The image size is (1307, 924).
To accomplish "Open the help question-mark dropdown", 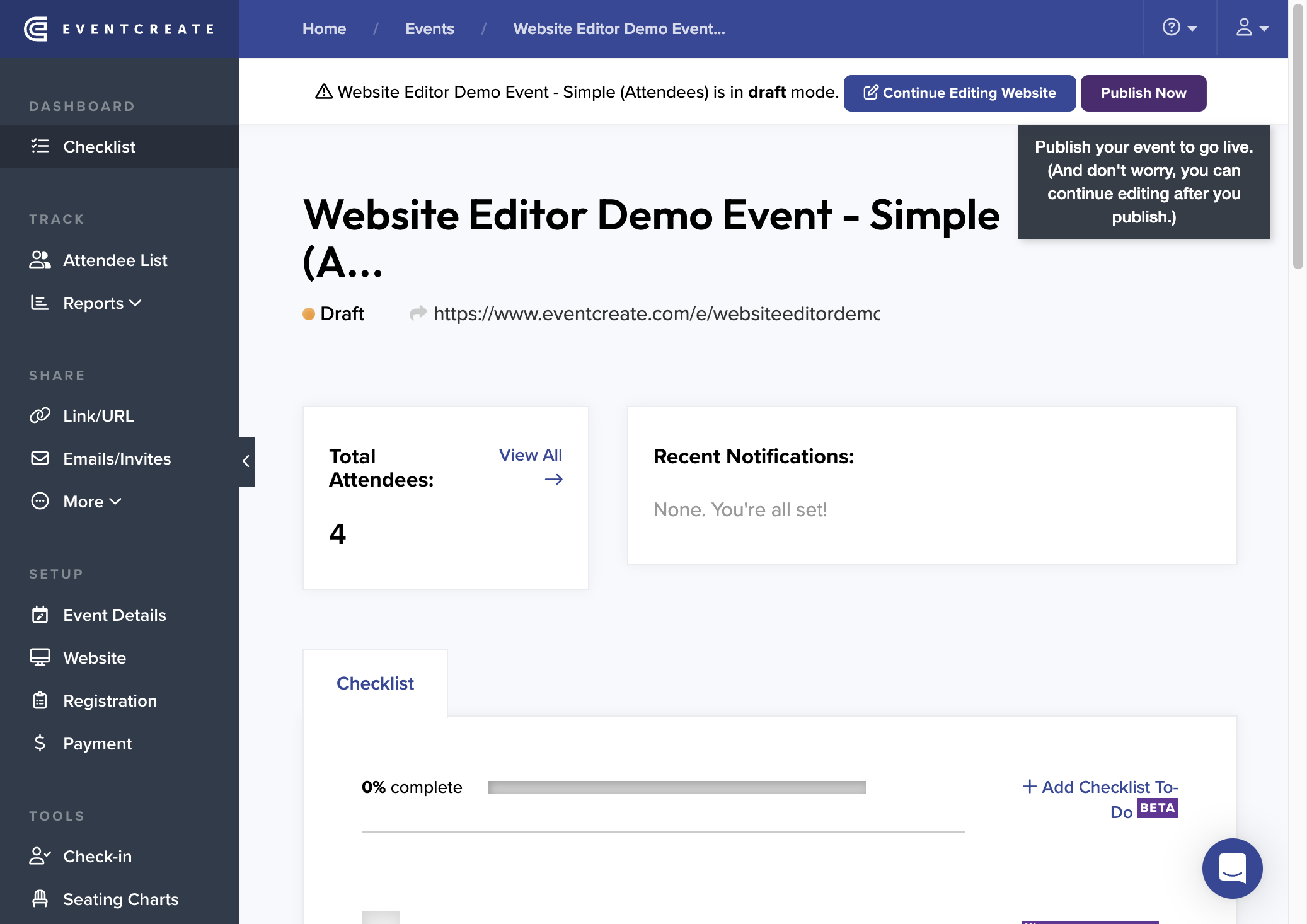I will 1179,28.
